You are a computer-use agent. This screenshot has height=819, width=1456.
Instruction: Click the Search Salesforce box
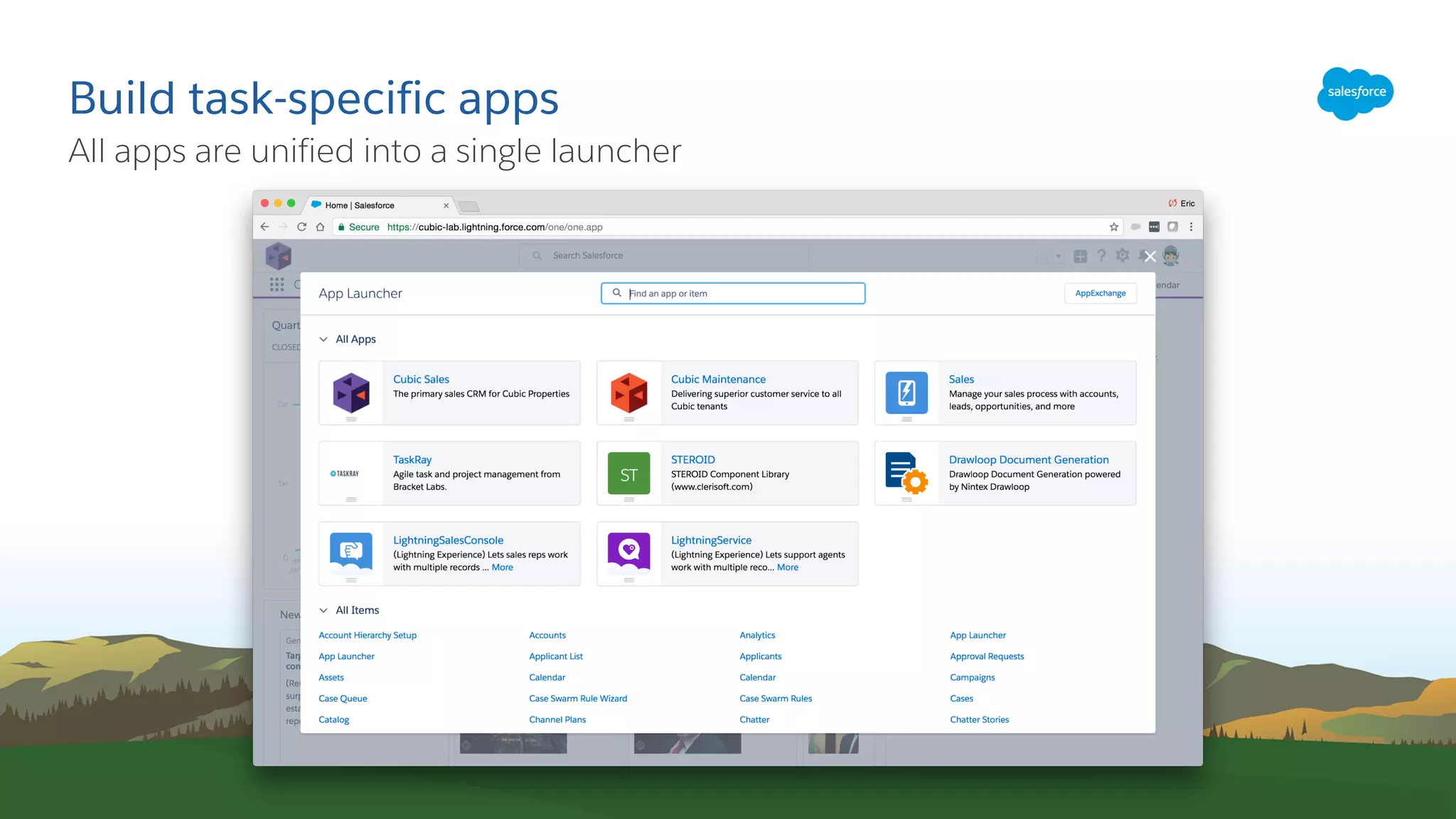[x=665, y=255]
